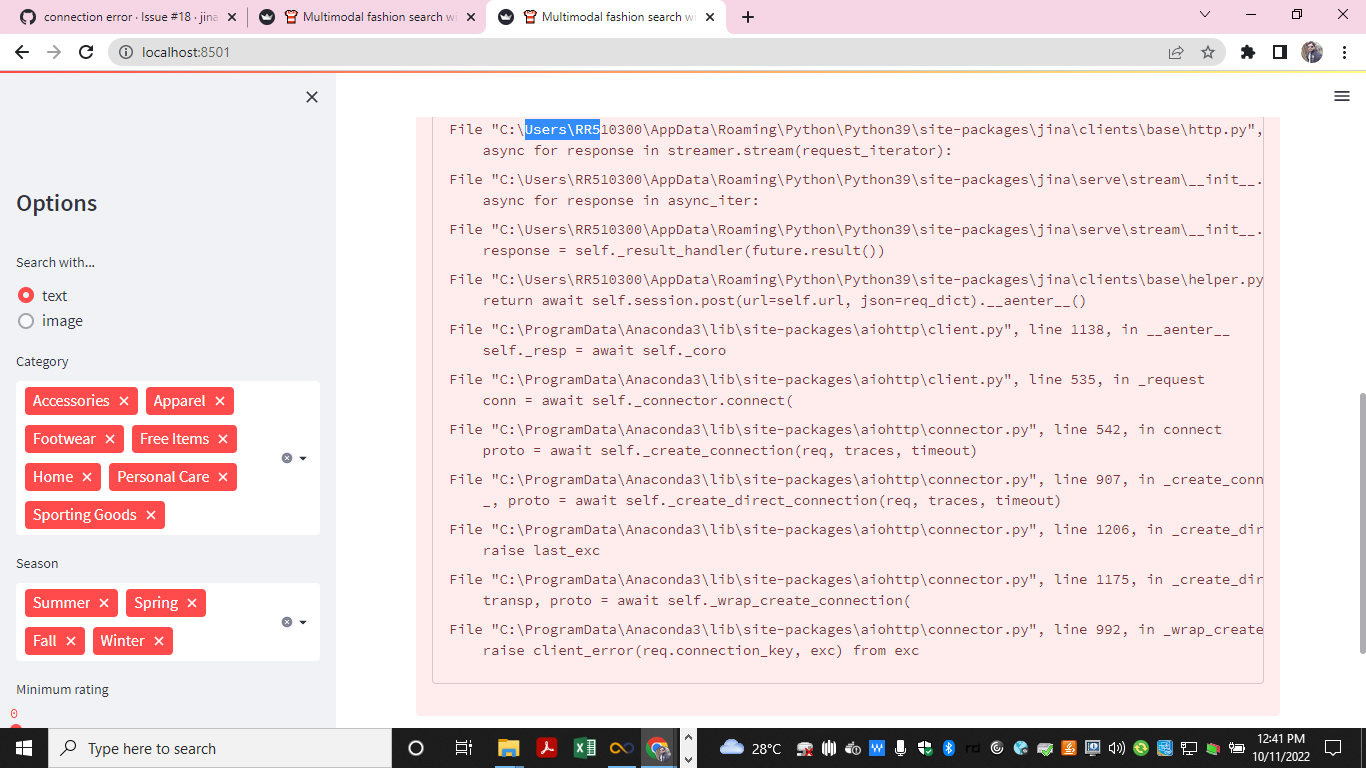Viewport: 1366px width, 768px height.
Task: Click the 'async for response in async_iter:' line
Action: (621, 200)
